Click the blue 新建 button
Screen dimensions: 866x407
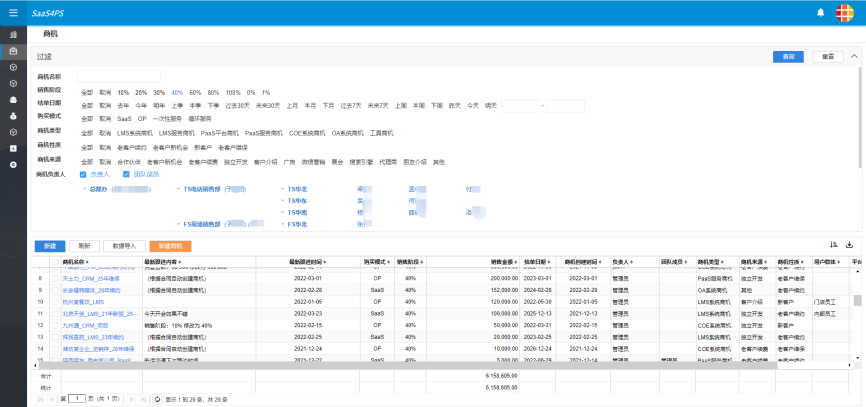50,246
